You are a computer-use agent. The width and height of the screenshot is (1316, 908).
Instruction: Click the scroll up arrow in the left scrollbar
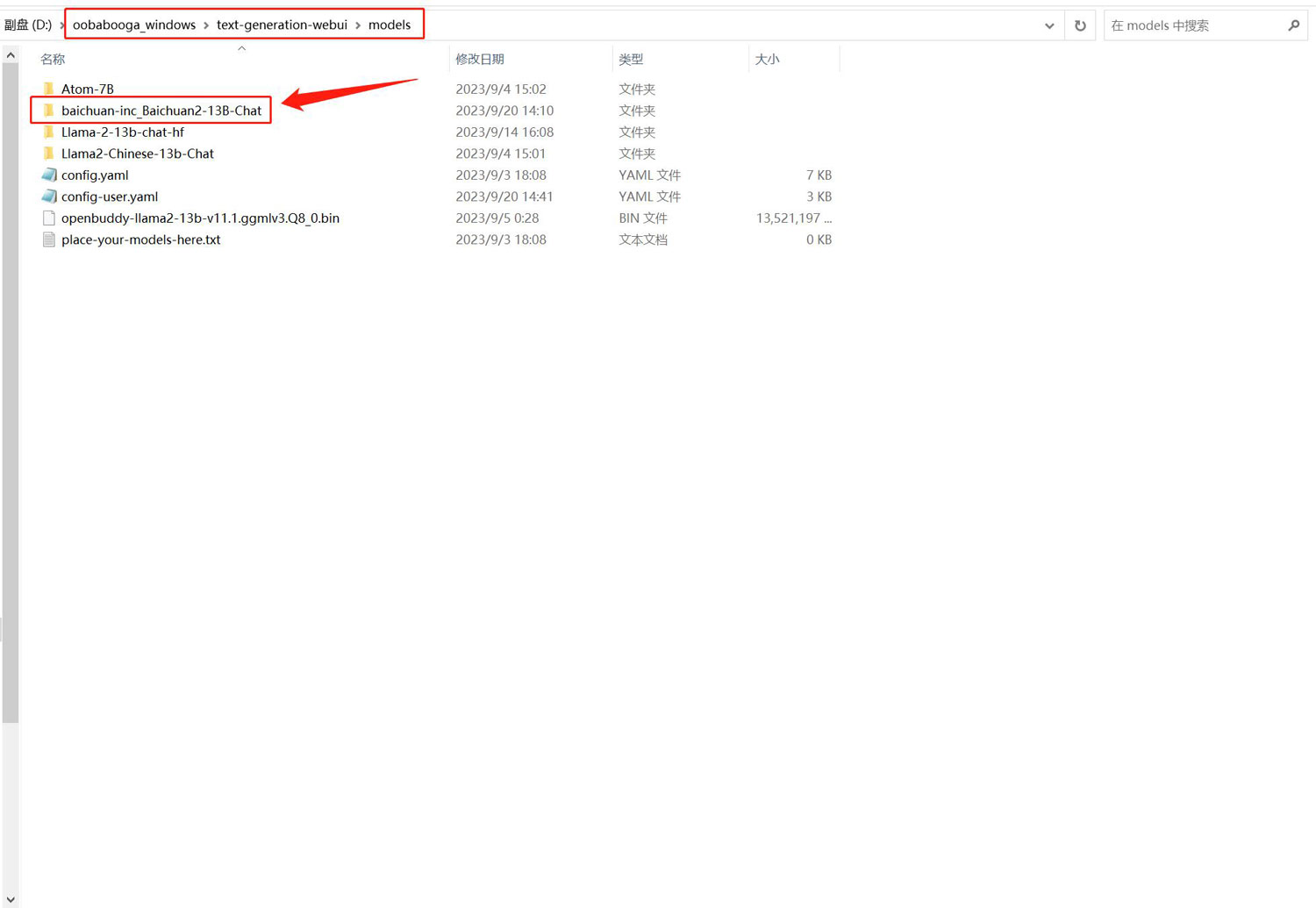(x=11, y=55)
